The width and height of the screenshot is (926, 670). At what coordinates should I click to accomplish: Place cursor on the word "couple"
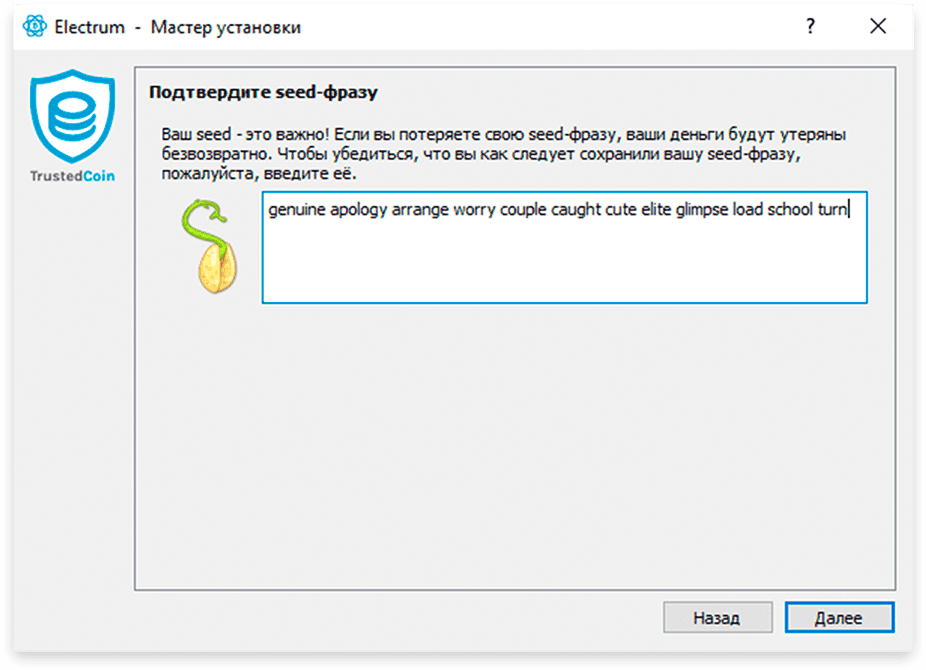(523, 210)
